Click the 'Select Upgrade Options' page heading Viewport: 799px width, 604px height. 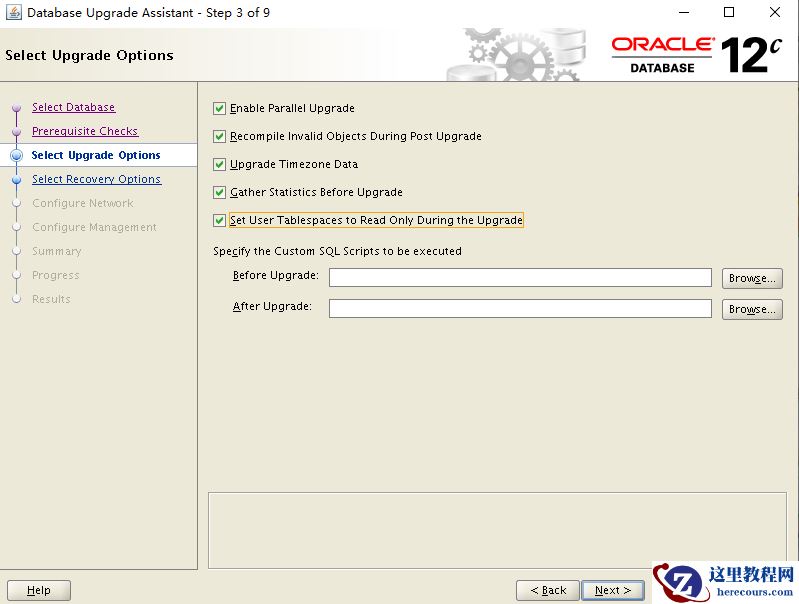point(89,55)
